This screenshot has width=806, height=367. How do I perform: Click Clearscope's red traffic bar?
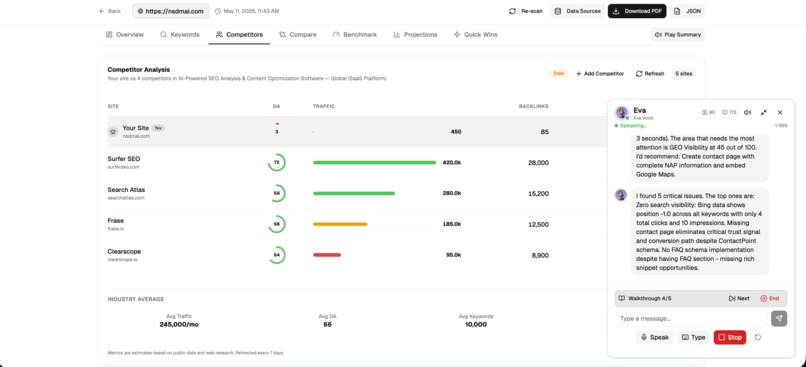[x=327, y=255]
